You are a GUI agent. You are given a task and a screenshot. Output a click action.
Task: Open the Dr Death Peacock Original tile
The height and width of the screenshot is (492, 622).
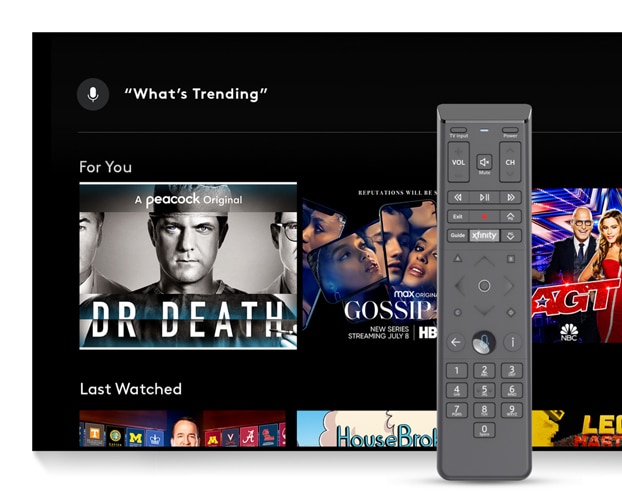click(188, 266)
